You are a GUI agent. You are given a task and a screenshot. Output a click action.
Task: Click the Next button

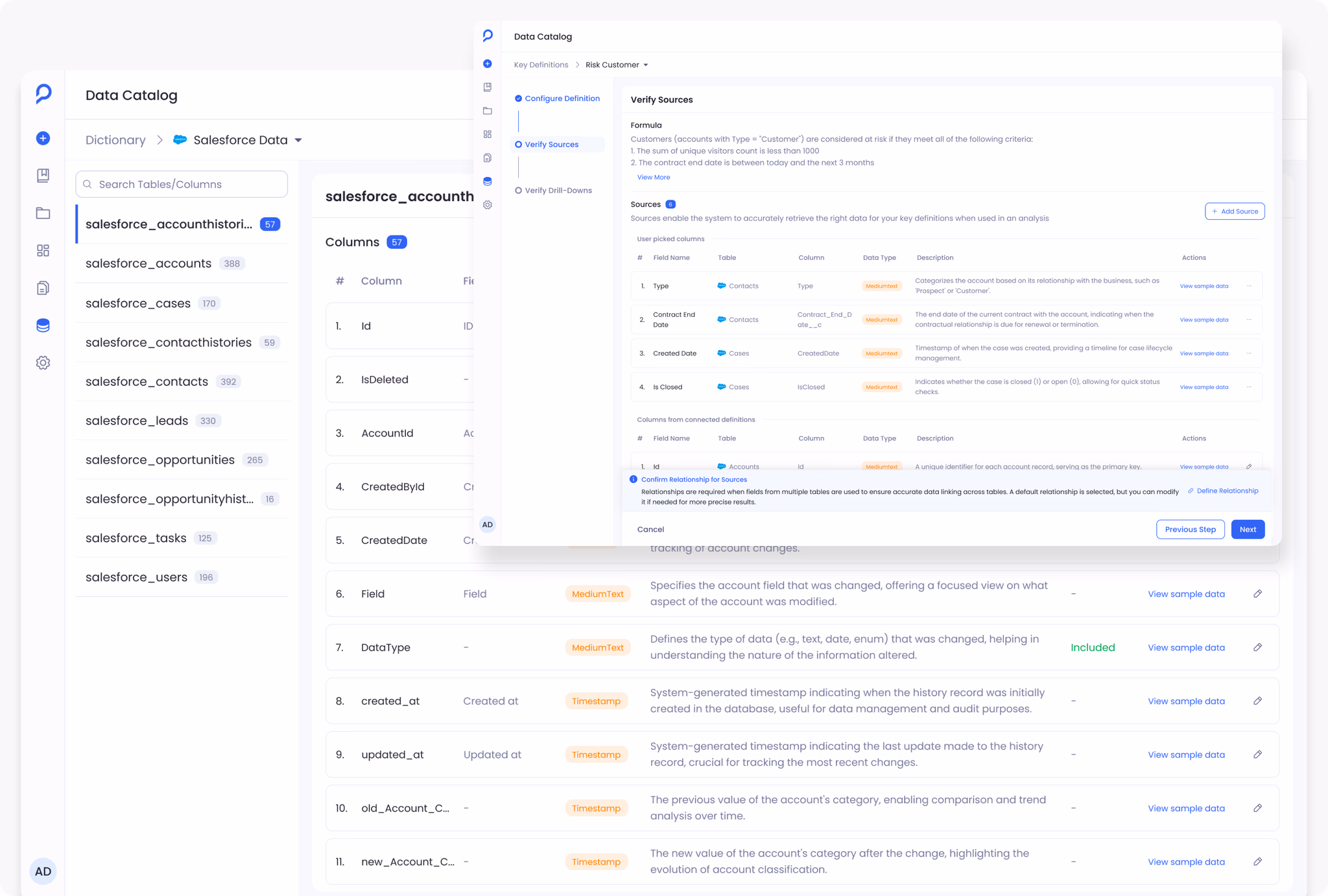pyautogui.click(x=1248, y=530)
